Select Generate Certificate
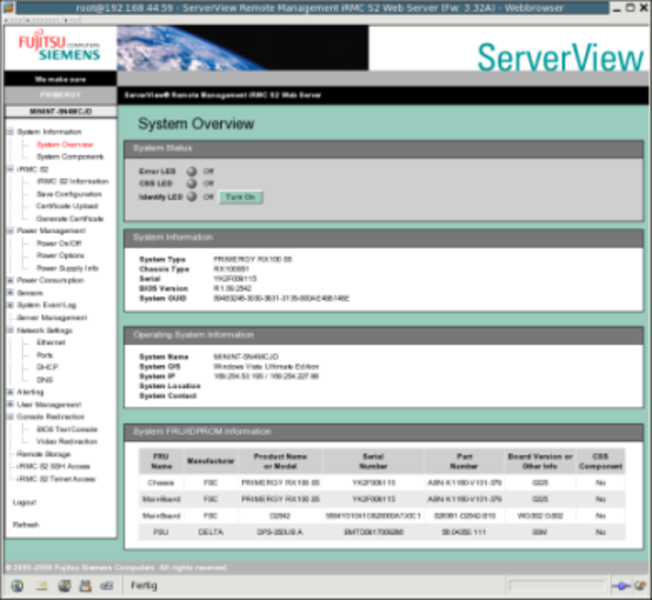Image resolution: width=652 pixels, height=600 pixels. (70, 219)
